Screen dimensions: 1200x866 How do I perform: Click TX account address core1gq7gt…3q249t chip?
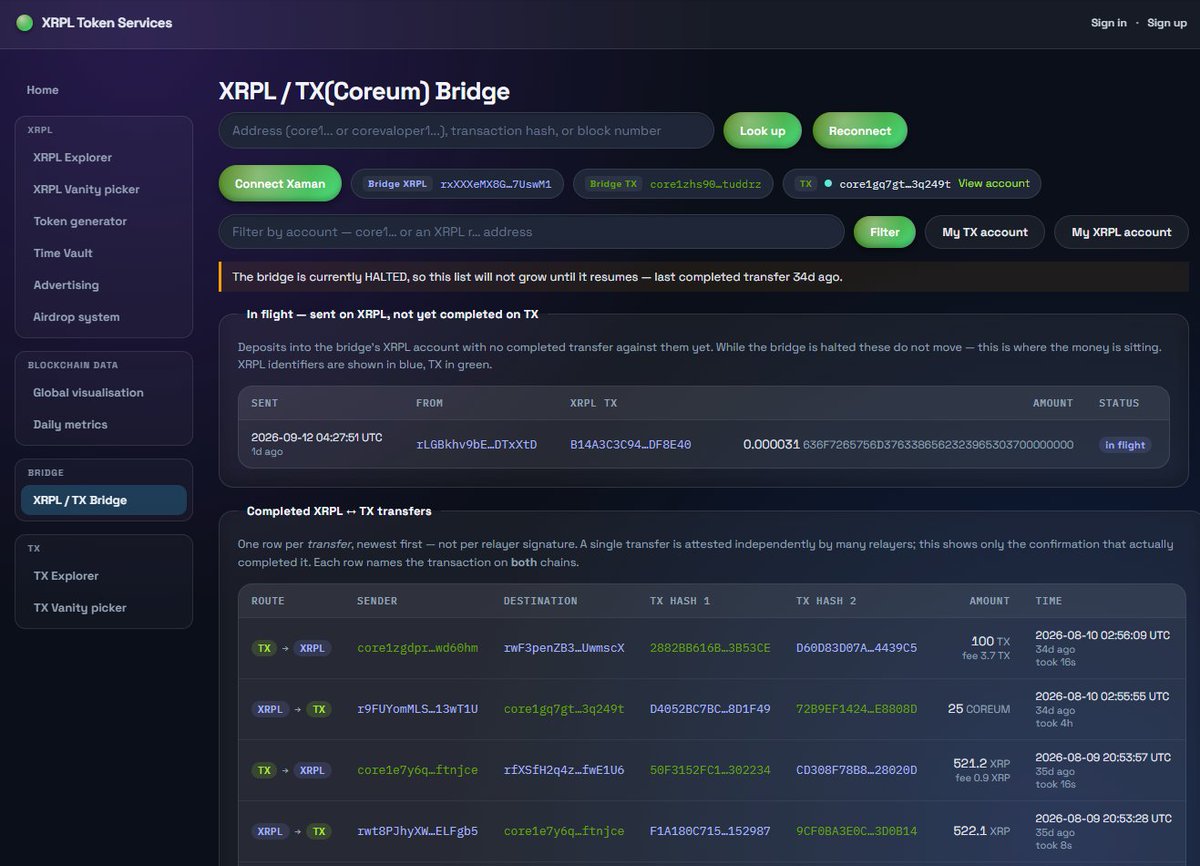[895, 184]
